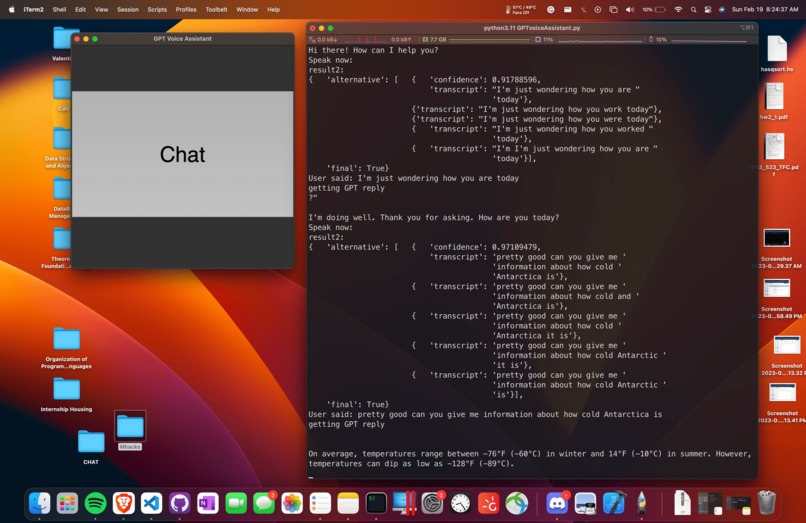Open Xcode from the dock
Viewport: 806px width, 523px height.
click(614, 503)
